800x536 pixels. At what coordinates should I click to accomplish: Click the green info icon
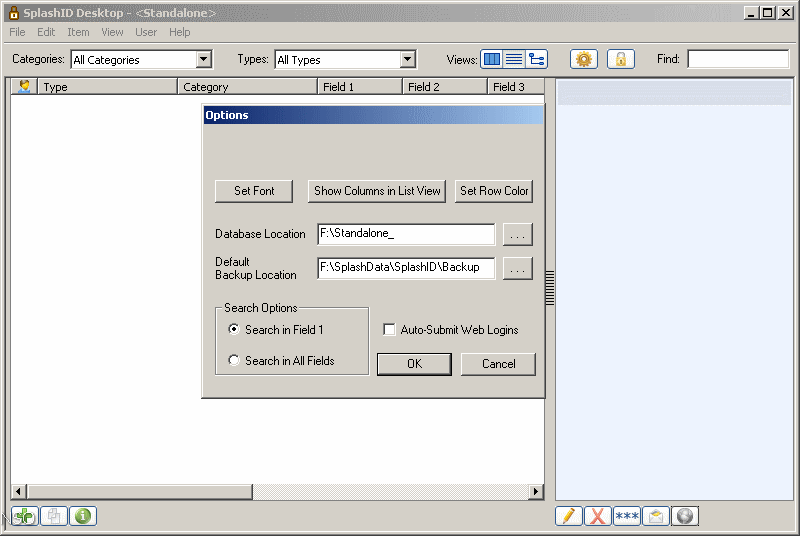click(83, 516)
